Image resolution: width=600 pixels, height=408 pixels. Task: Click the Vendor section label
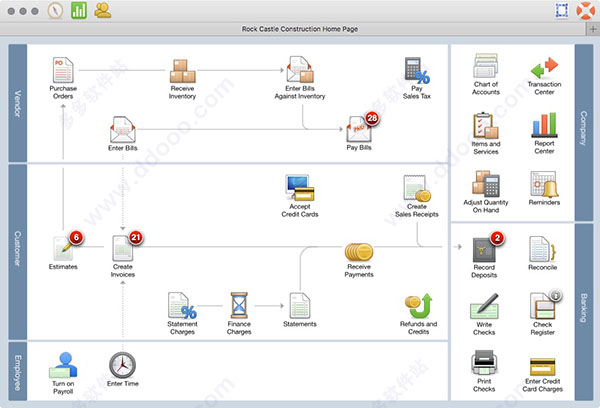18,103
